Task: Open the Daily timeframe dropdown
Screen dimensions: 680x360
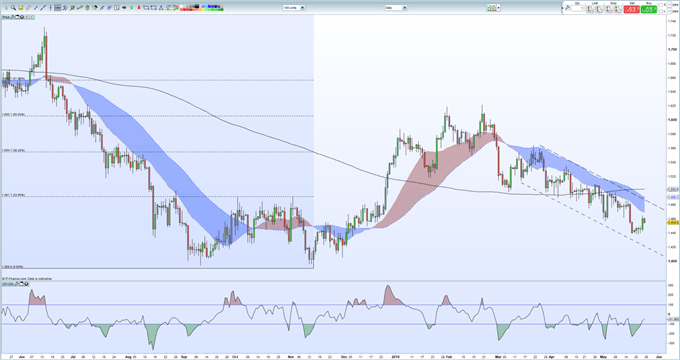Action: (x=396, y=8)
